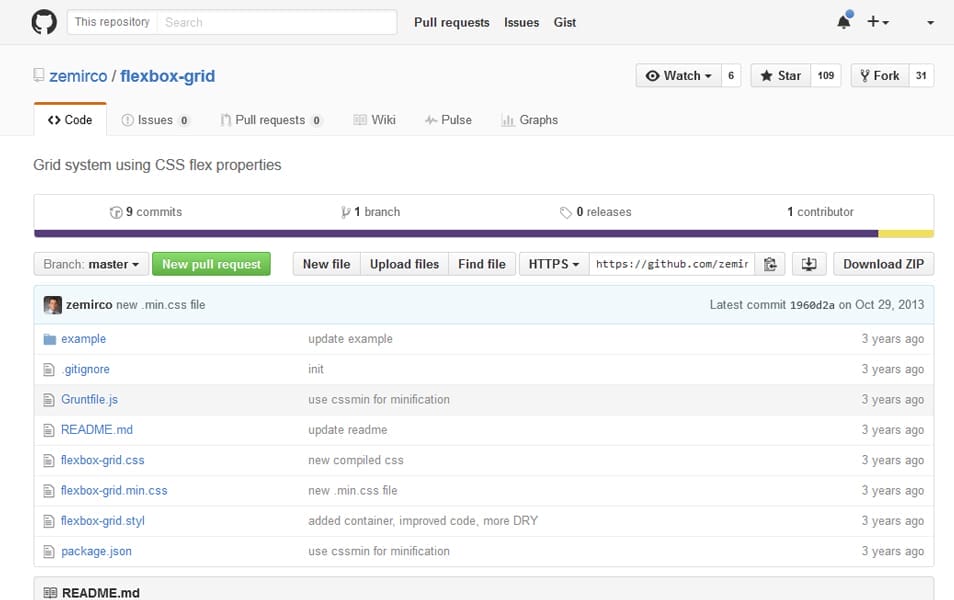The width and height of the screenshot is (954, 600).
Task: Open the 'new compiled css' commit message
Action: click(x=356, y=460)
